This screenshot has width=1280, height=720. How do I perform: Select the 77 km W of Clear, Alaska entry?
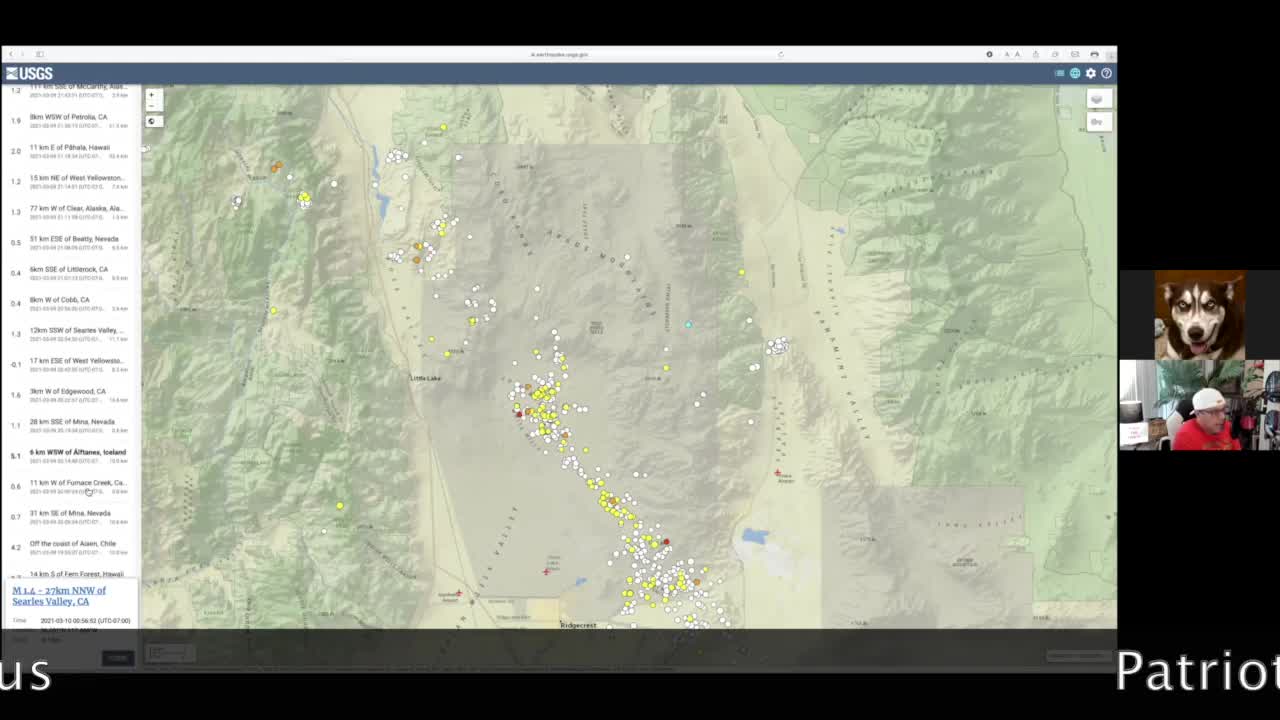point(70,211)
